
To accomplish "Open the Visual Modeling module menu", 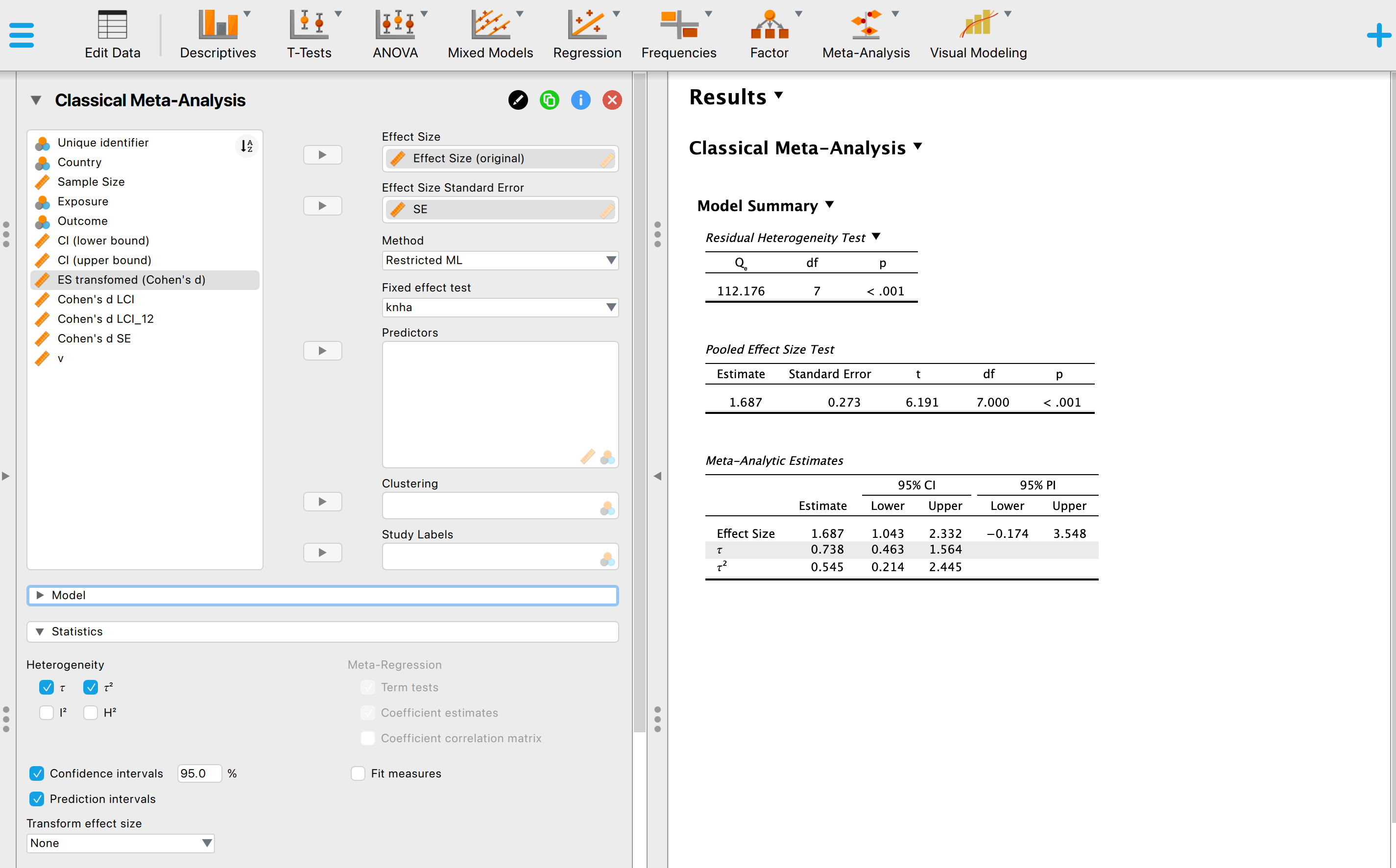I will [978, 35].
